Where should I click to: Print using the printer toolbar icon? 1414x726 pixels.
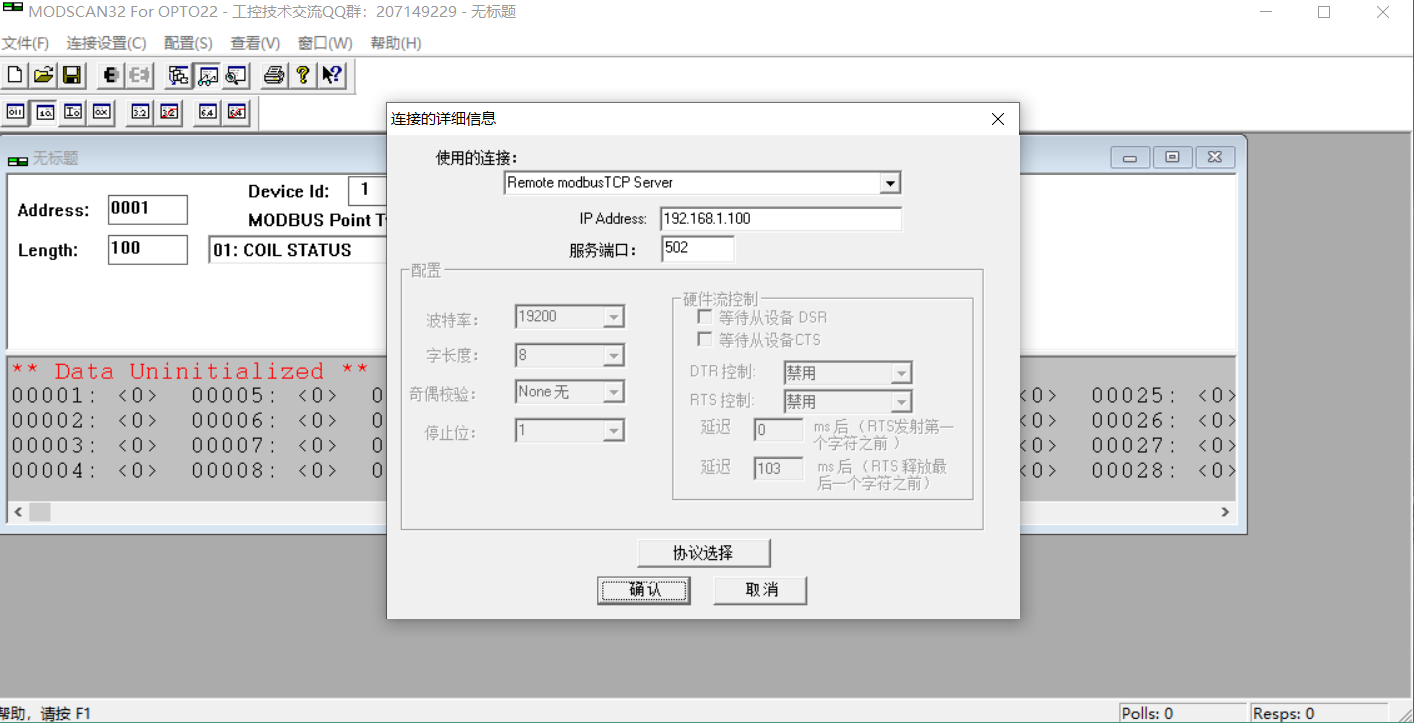[274, 75]
